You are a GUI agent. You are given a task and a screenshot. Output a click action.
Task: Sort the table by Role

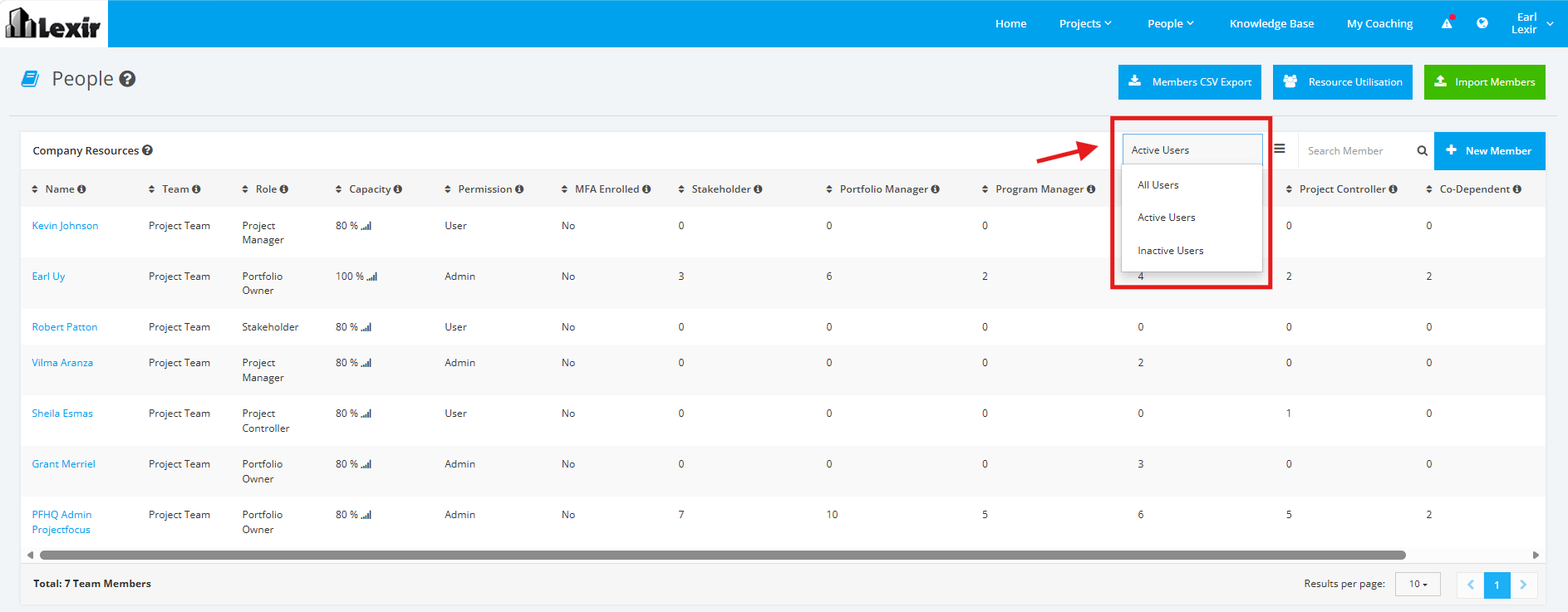[x=245, y=189]
